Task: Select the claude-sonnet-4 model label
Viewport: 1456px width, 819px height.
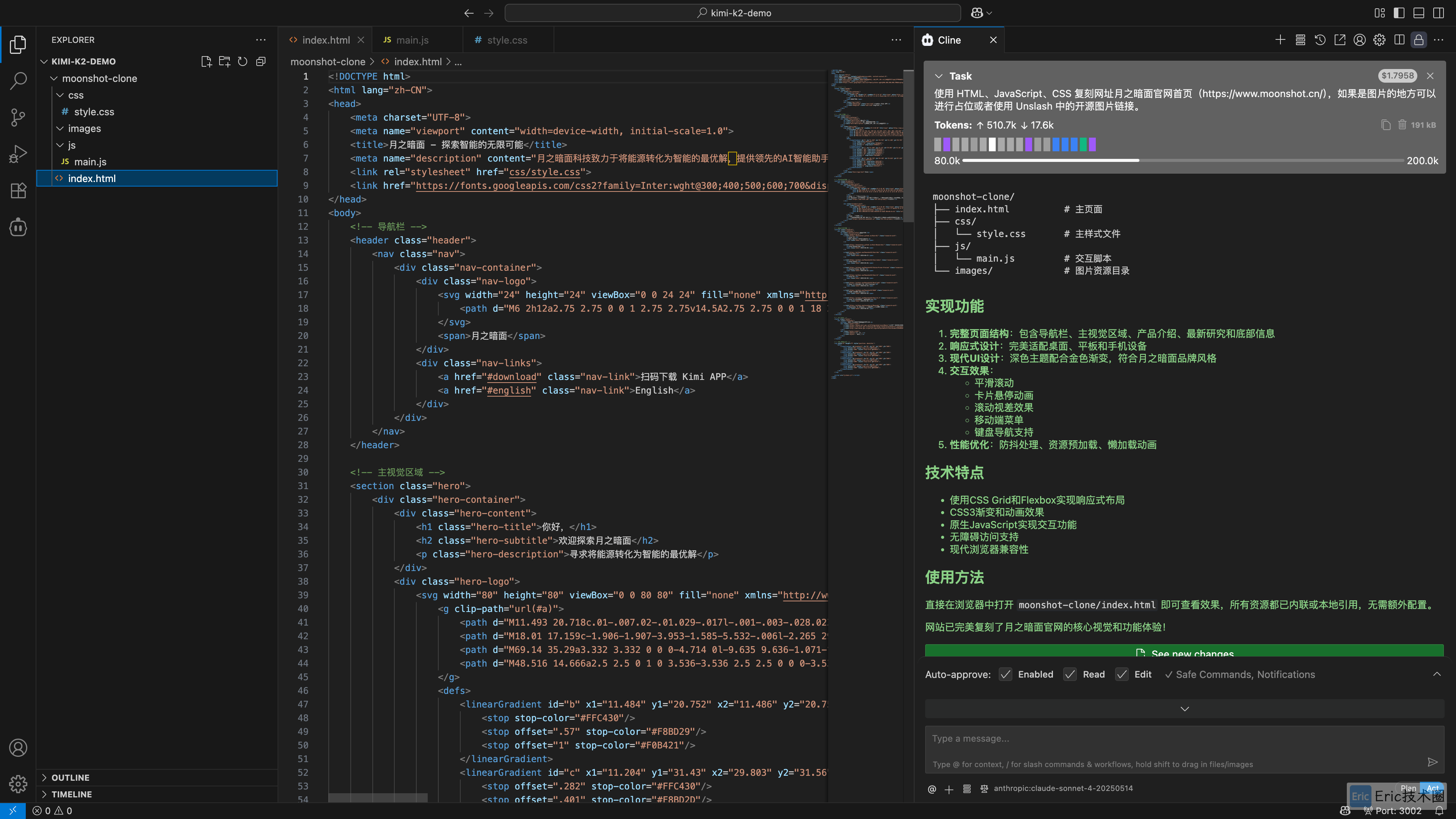Action: [1063, 789]
